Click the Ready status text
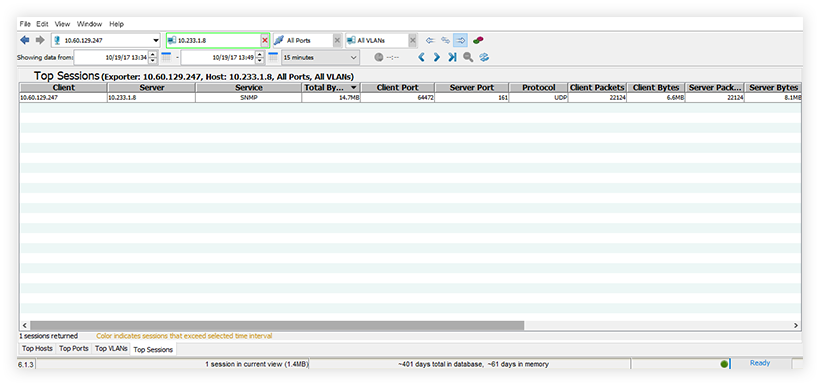This screenshot has height=387, width=821. [x=760, y=363]
